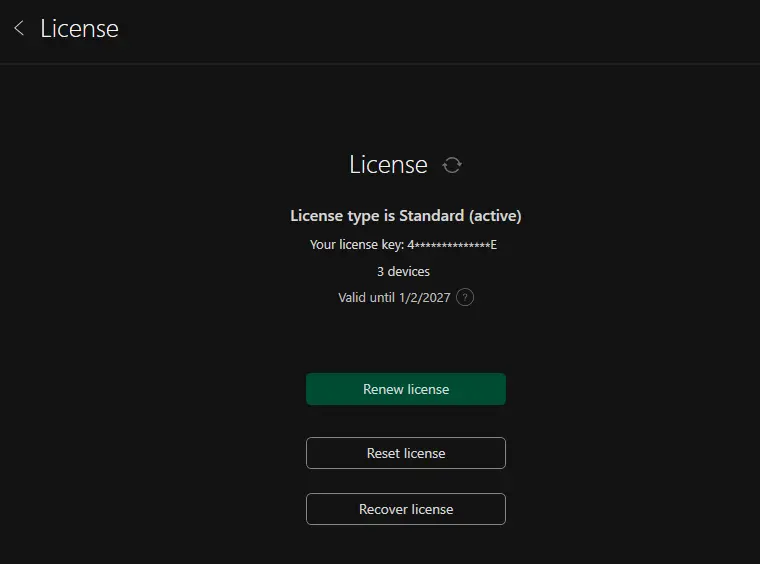Click the centered License heading
This screenshot has width=760, height=564.
[388, 165]
